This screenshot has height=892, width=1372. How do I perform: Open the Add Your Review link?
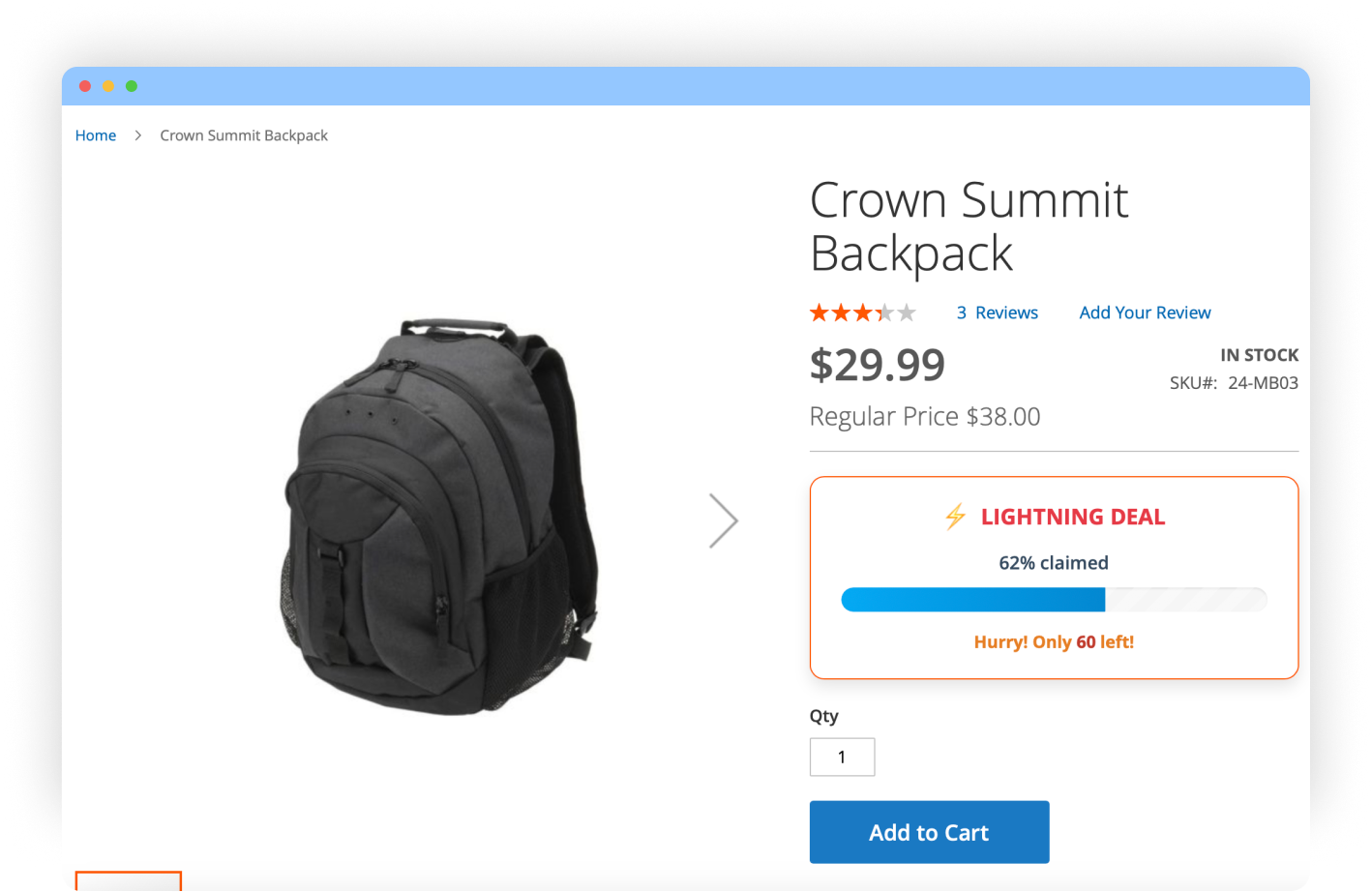[1145, 312]
